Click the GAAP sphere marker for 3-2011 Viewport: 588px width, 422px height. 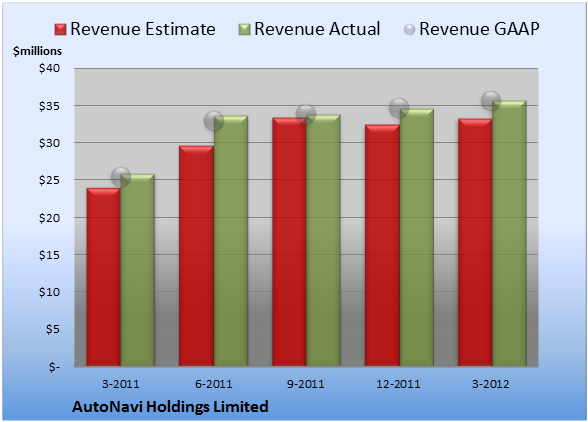(x=121, y=177)
